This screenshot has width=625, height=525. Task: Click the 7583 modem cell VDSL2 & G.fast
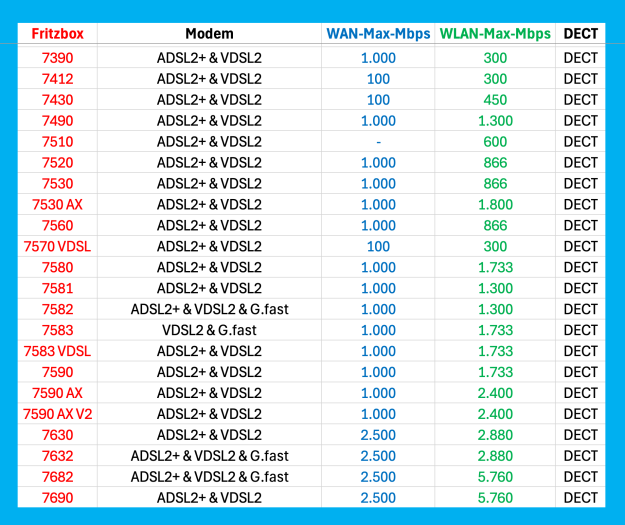tap(209, 330)
